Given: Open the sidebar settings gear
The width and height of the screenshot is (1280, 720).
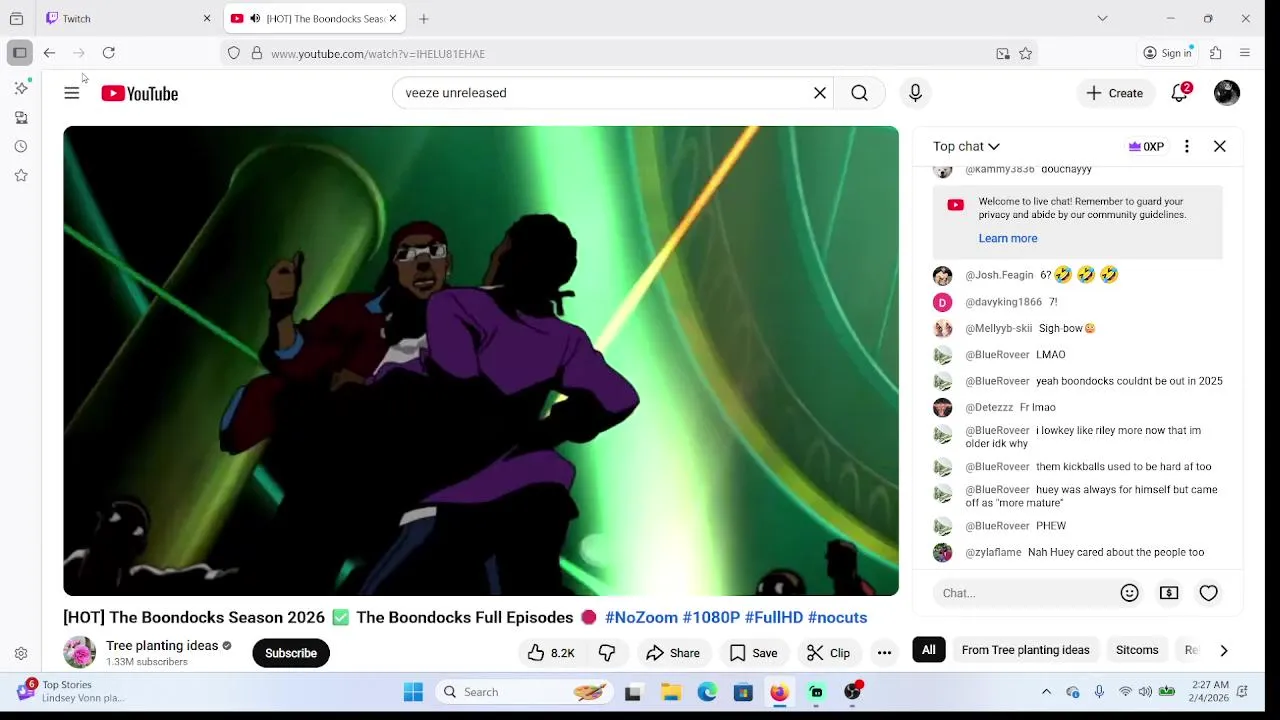Looking at the screenshot, I should (21, 654).
